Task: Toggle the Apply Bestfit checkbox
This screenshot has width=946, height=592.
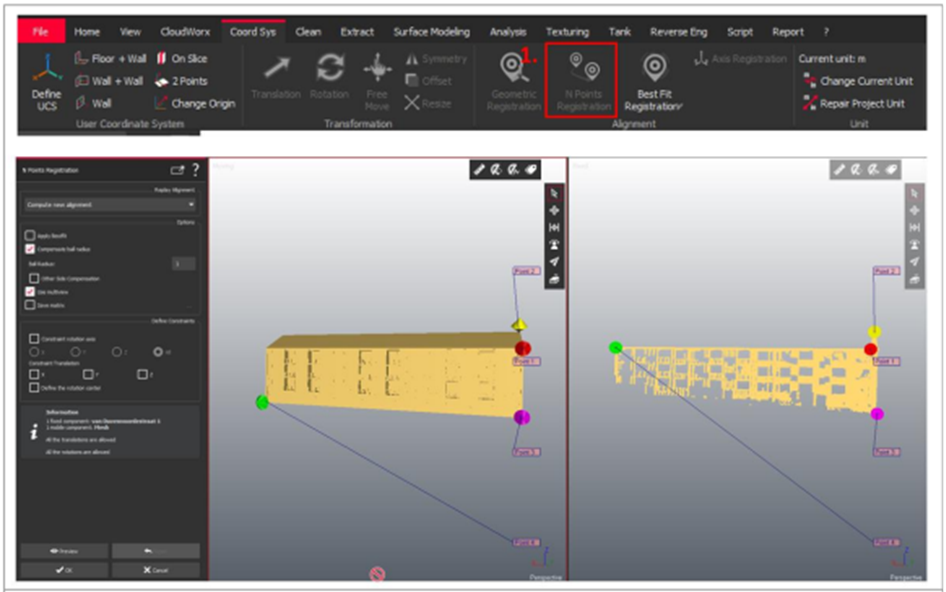Action: click(30, 235)
